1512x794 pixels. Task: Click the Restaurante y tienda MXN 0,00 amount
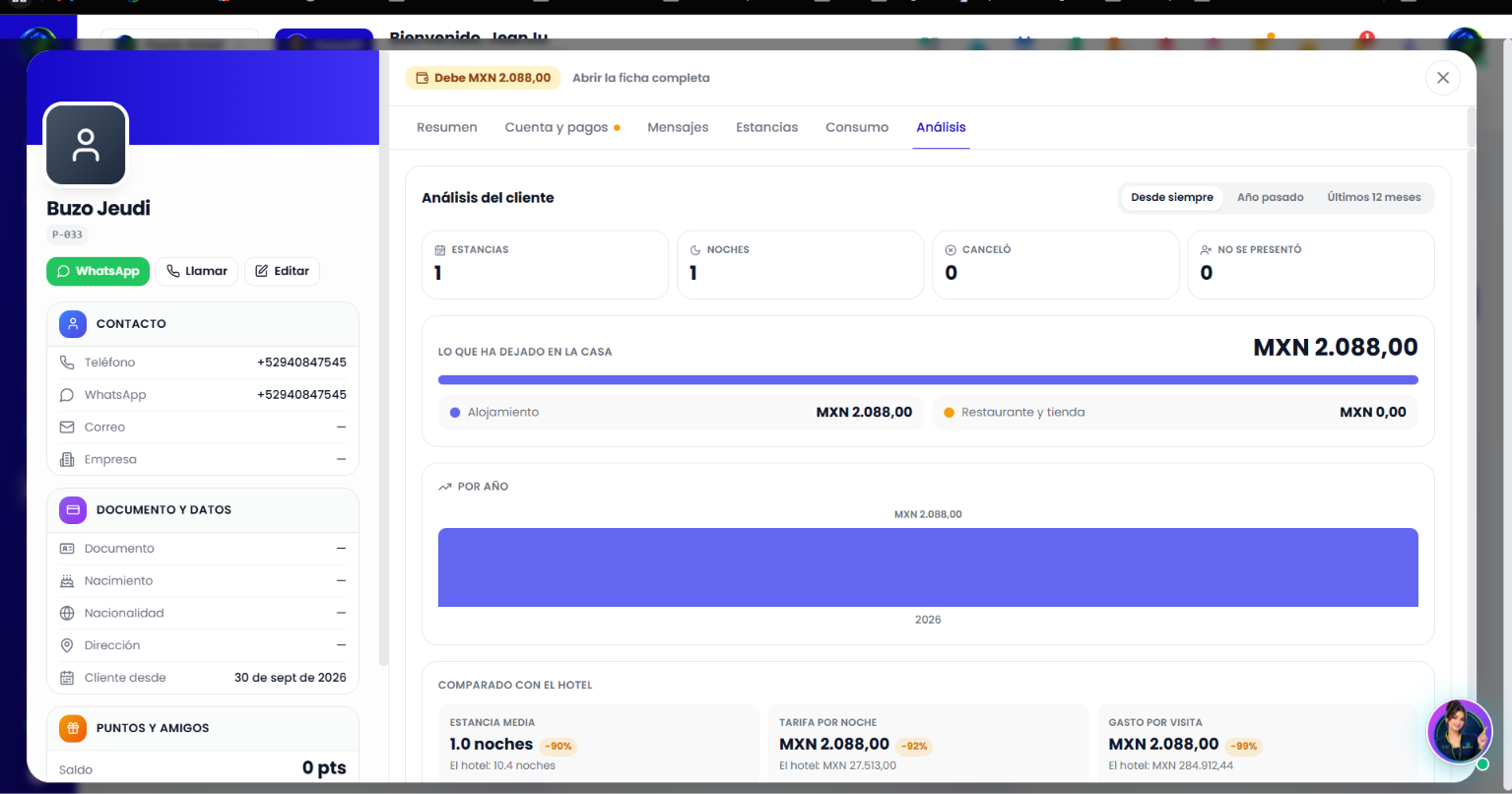pos(1373,412)
